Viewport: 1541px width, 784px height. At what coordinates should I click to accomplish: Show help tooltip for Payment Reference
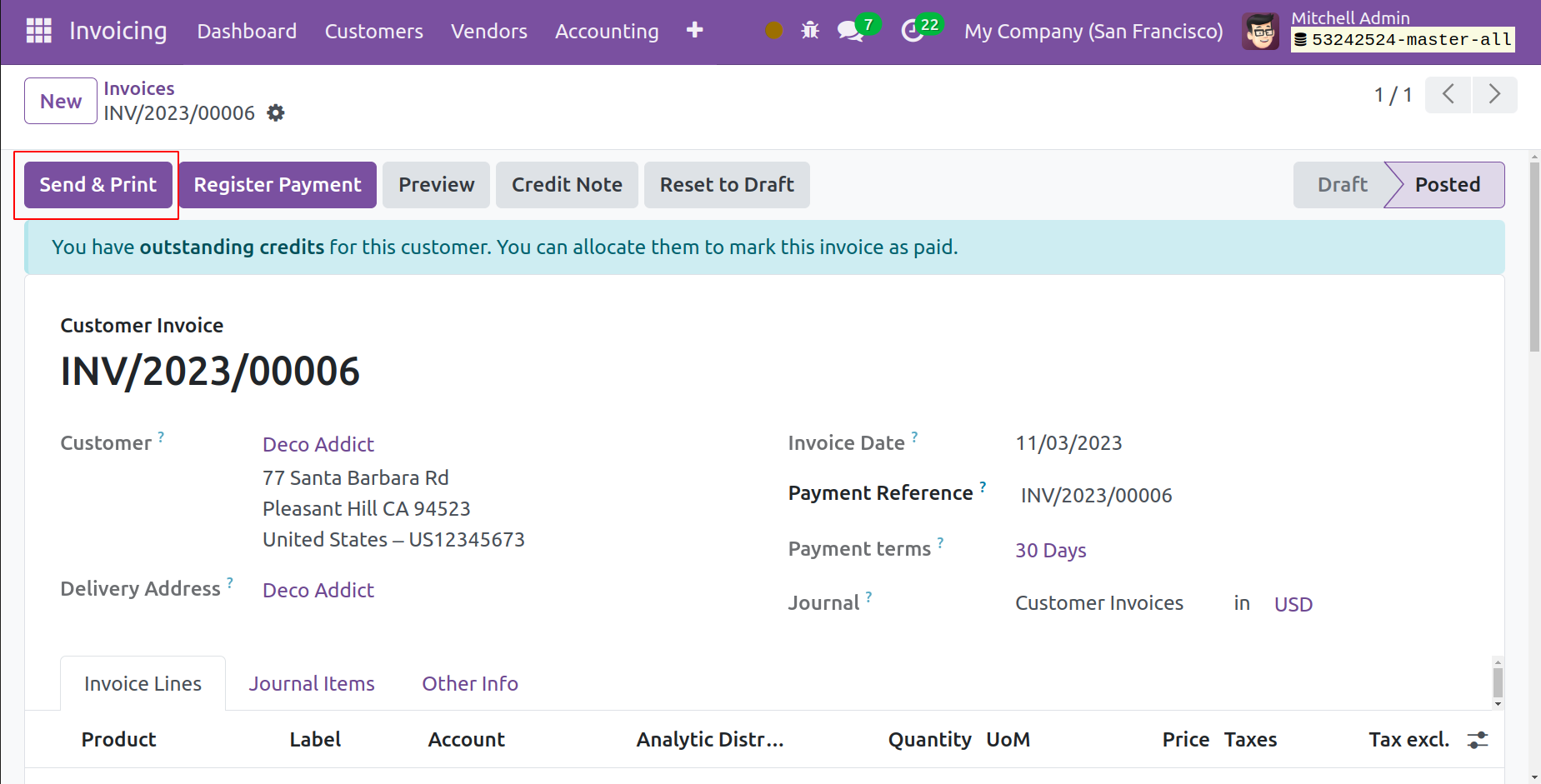pyautogui.click(x=983, y=487)
